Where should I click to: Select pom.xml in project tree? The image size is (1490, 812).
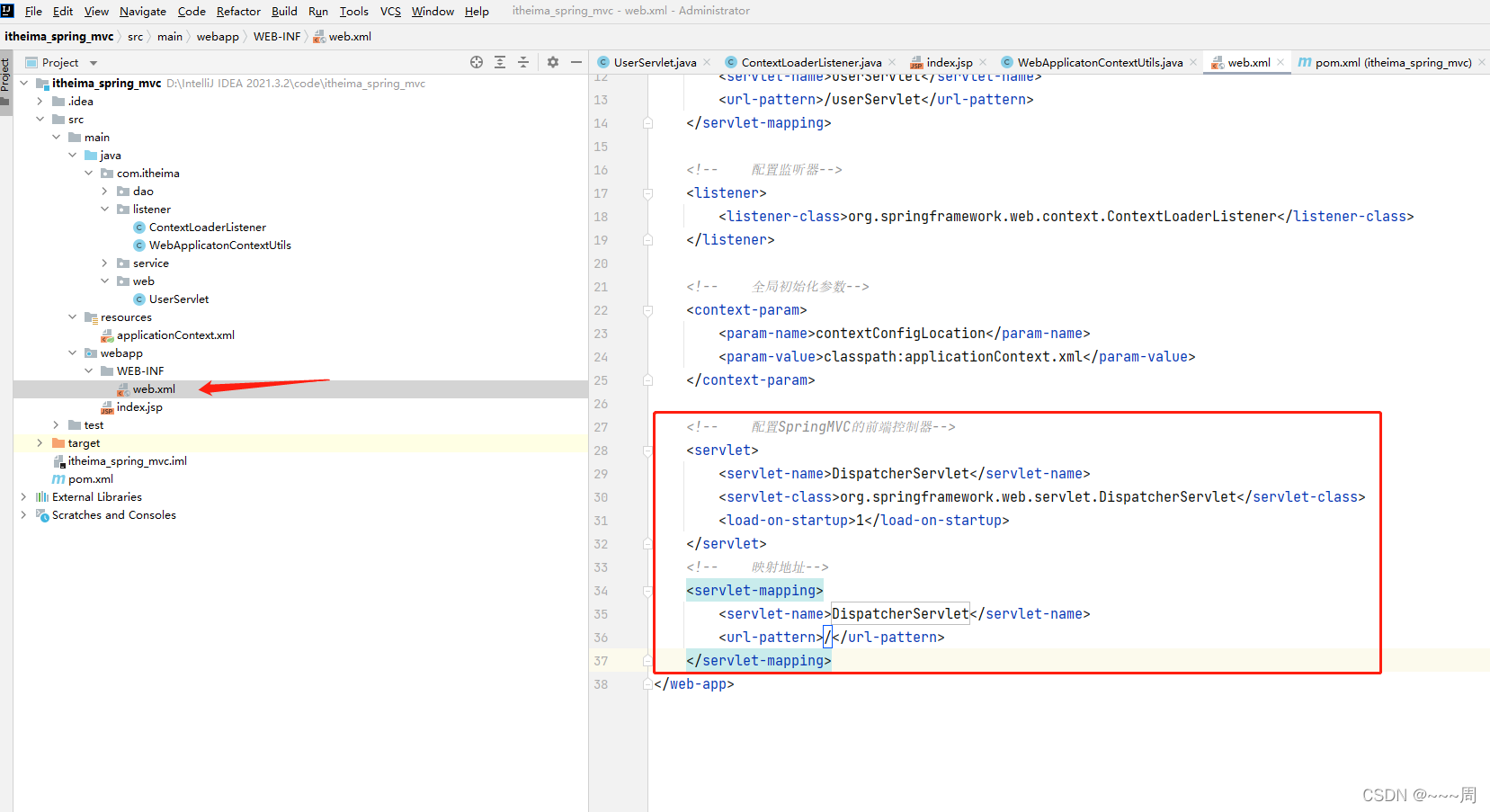coord(91,478)
